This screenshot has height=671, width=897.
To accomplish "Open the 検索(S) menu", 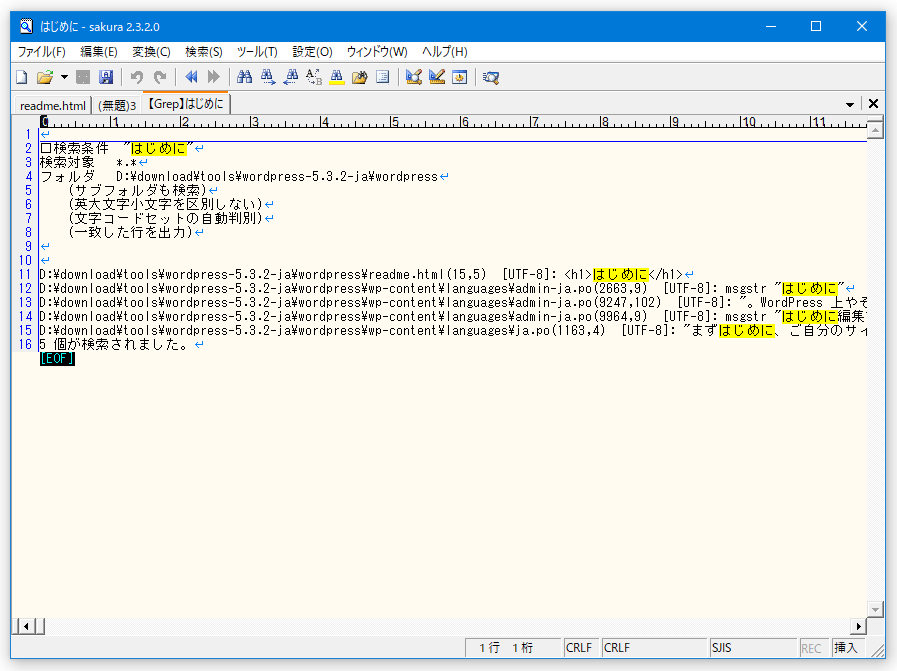I will 204,52.
